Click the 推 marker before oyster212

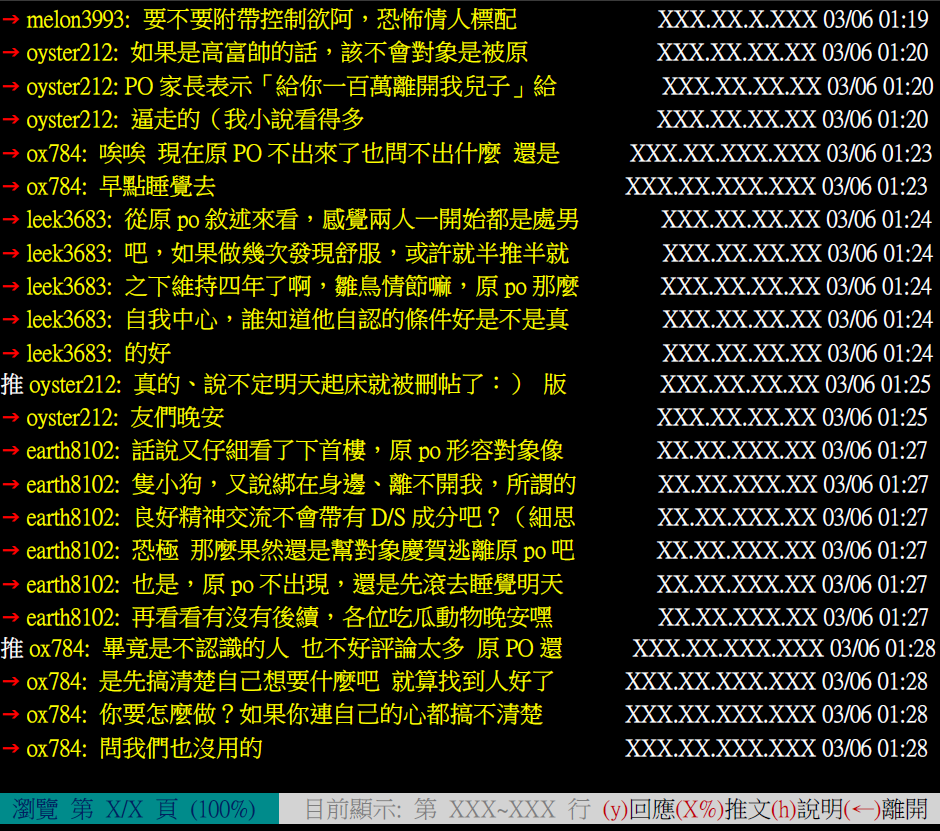[x=12, y=384]
